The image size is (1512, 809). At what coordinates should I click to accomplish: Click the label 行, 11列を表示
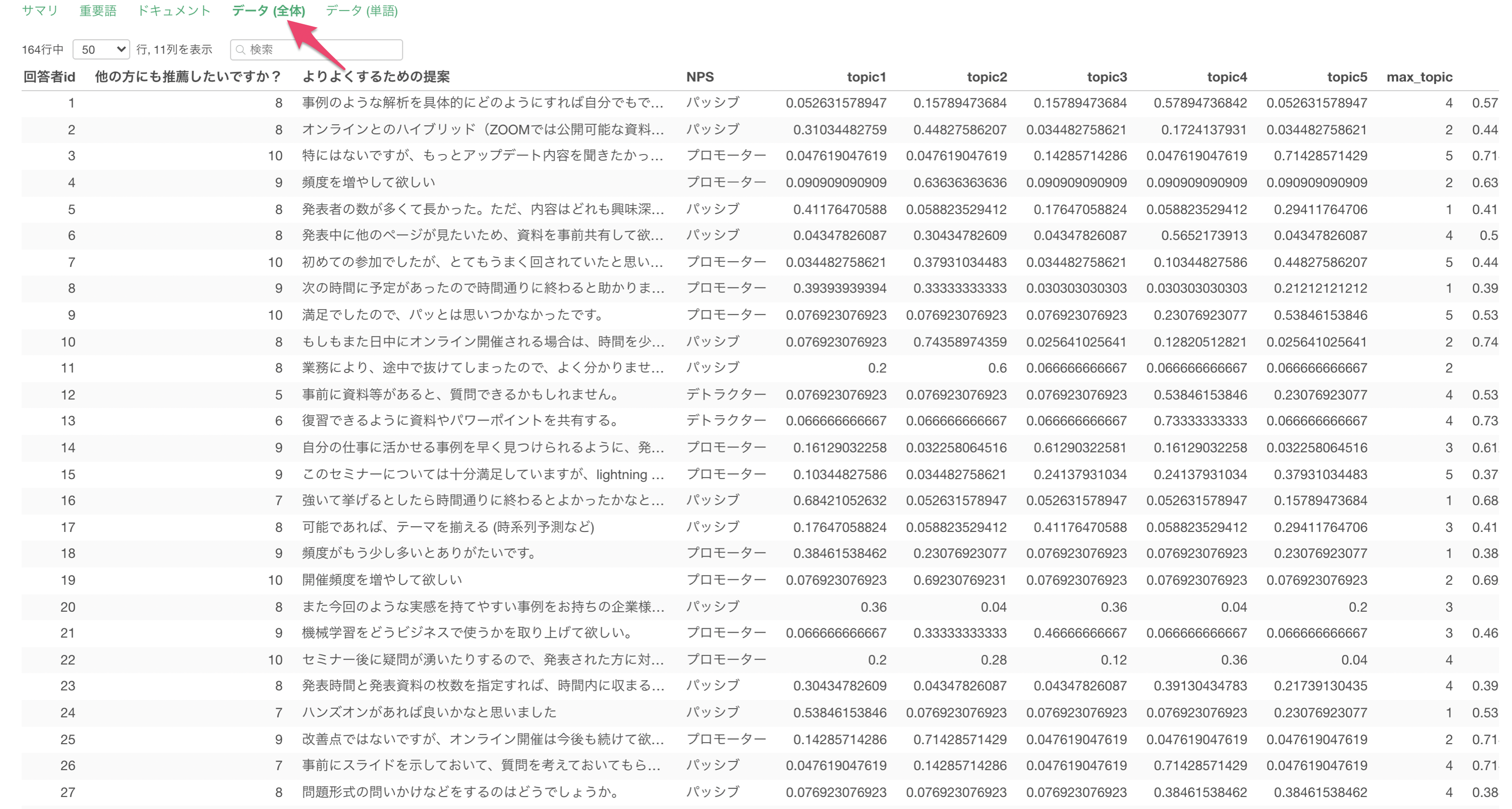pyautogui.click(x=174, y=49)
